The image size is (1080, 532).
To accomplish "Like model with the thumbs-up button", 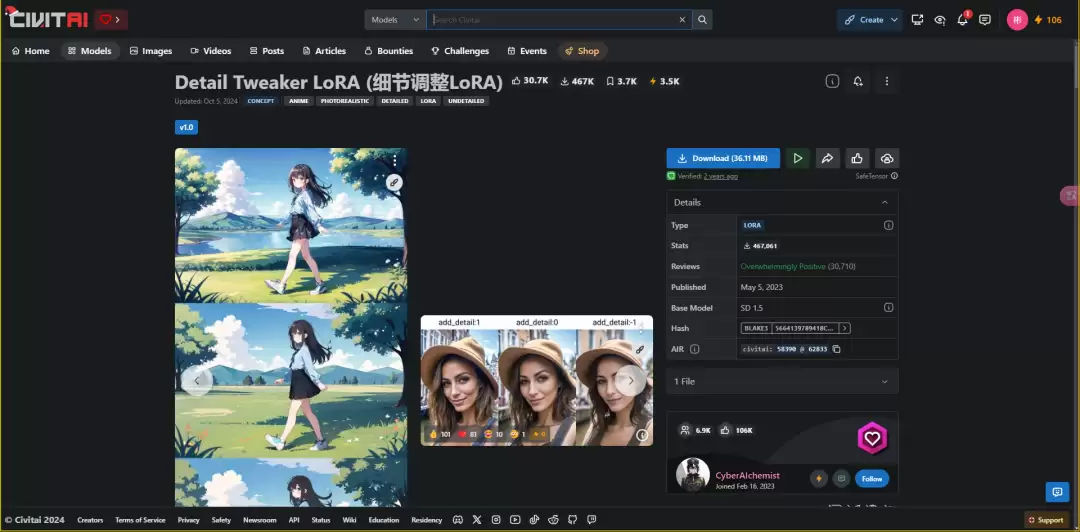I will point(857,158).
